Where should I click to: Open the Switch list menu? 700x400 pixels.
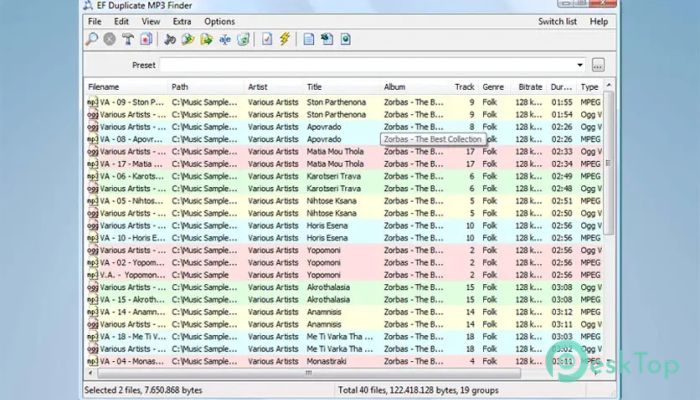coord(557,21)
